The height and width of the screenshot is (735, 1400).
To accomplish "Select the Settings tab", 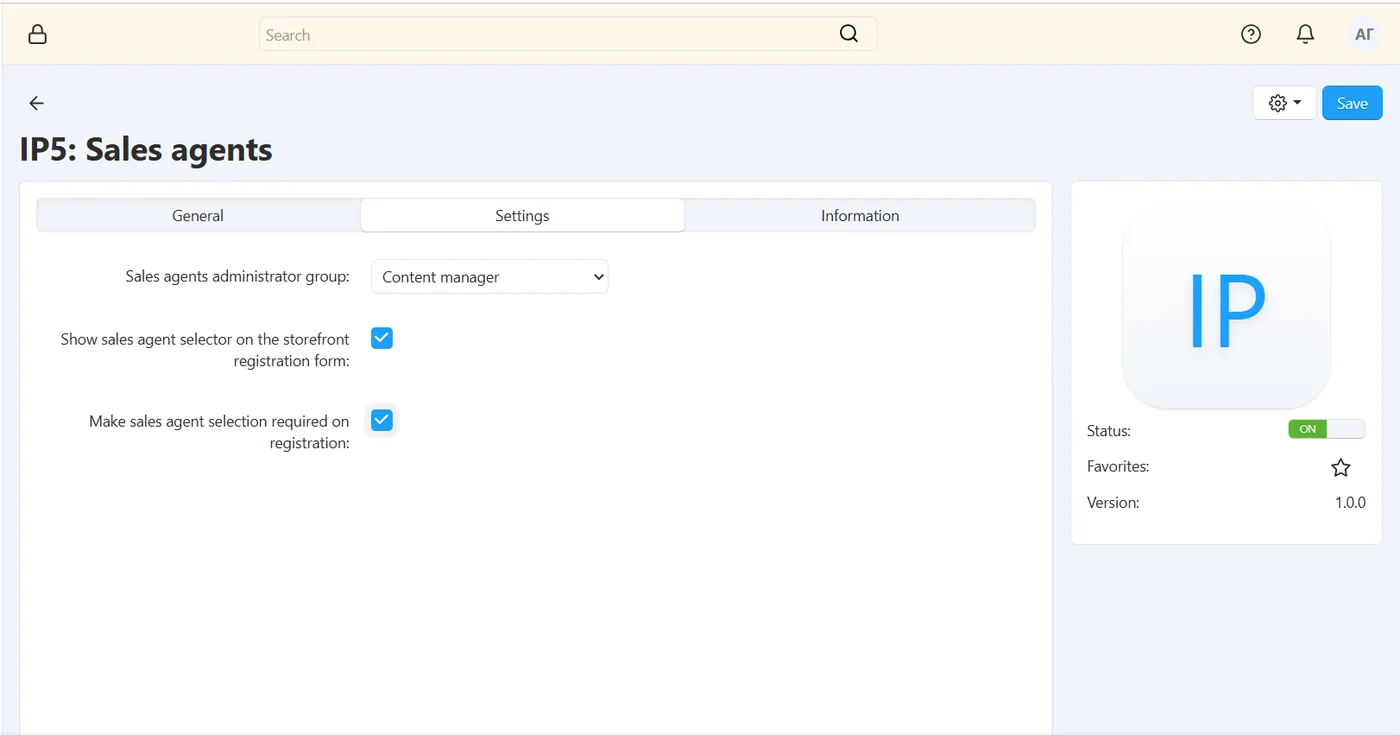I will click(x=522, y=215).
